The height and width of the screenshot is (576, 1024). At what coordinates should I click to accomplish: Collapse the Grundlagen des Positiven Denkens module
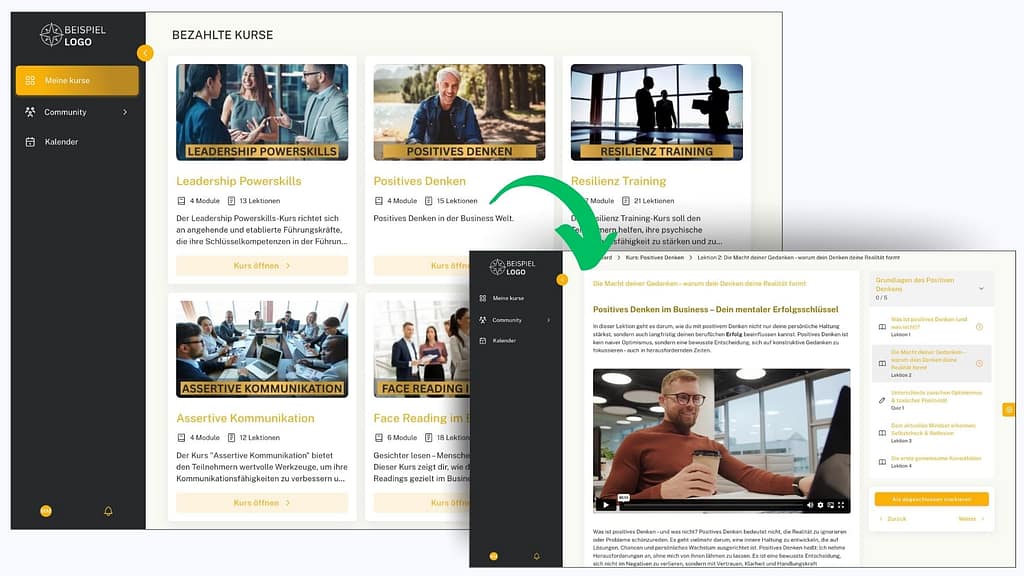point(982,288)
